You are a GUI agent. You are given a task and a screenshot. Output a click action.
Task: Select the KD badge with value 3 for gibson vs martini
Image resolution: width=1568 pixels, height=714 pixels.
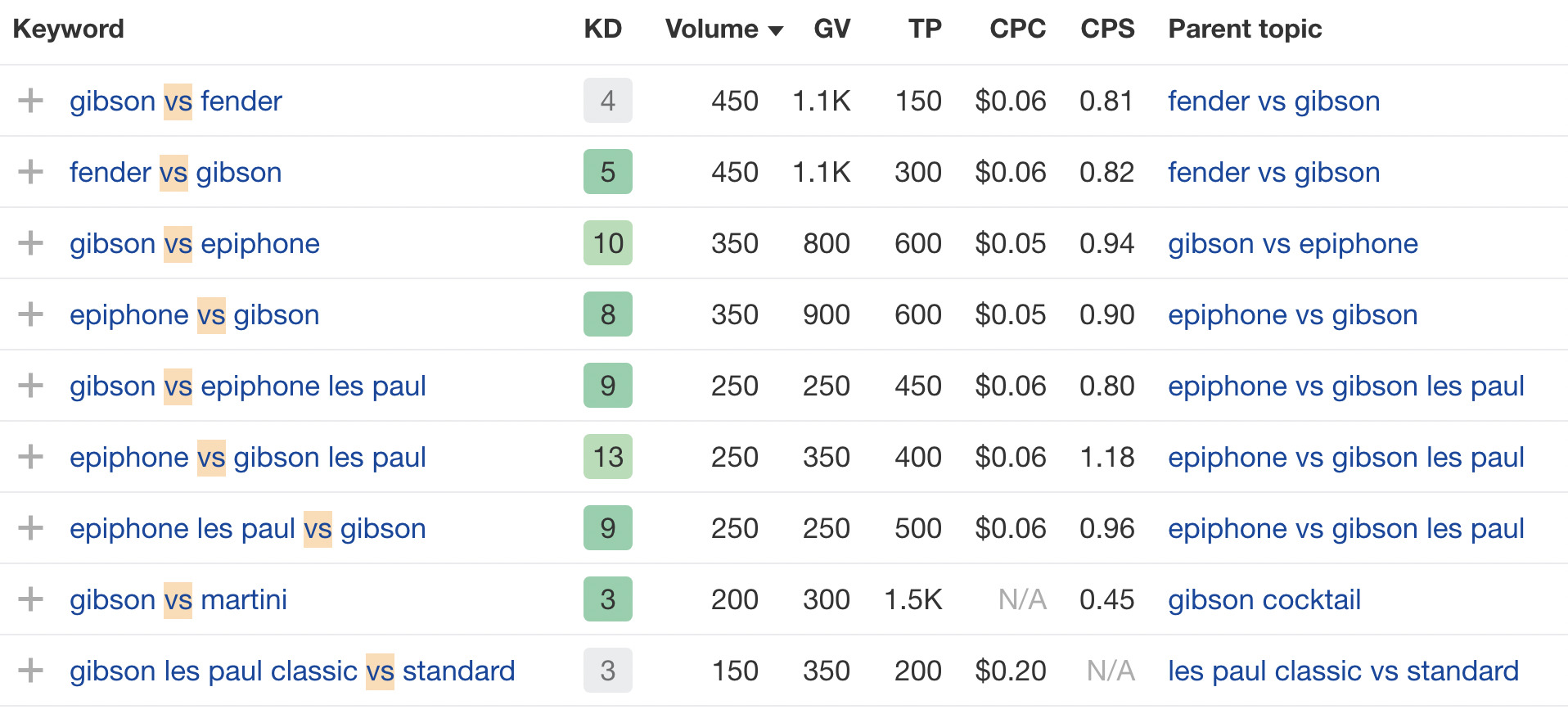coord(607,599)
